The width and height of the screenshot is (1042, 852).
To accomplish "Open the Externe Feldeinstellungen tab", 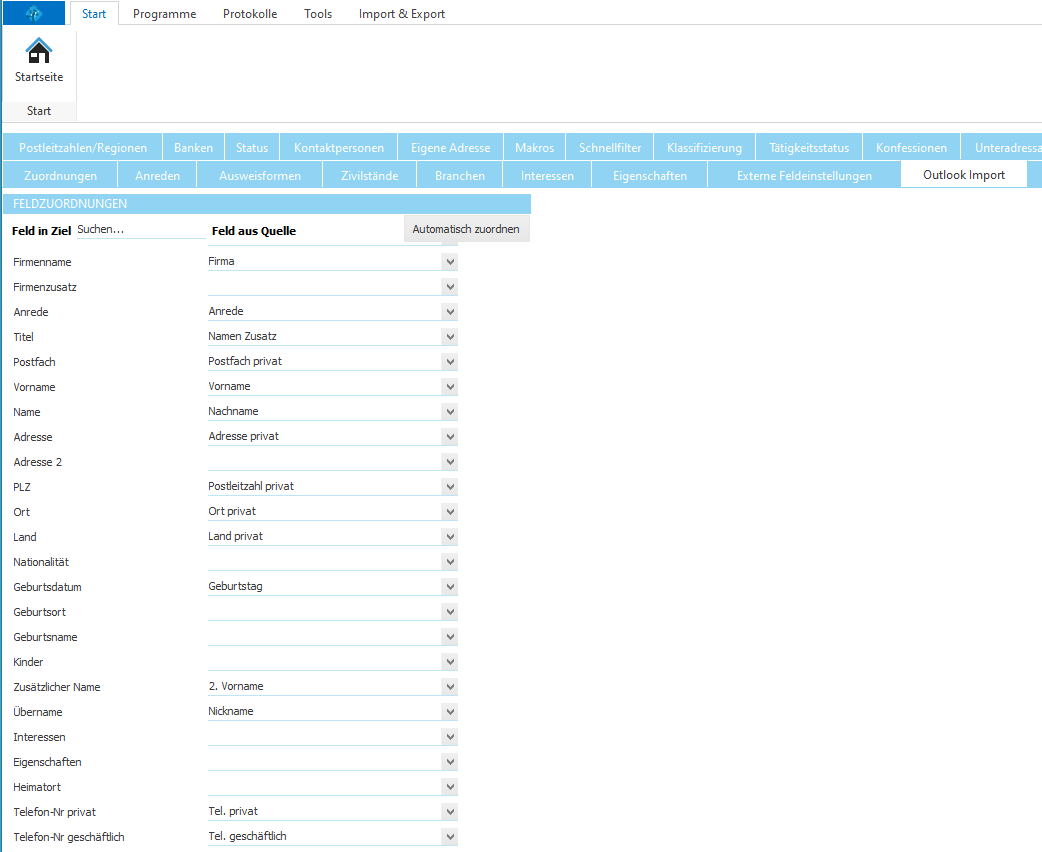I will coord(804,176).
